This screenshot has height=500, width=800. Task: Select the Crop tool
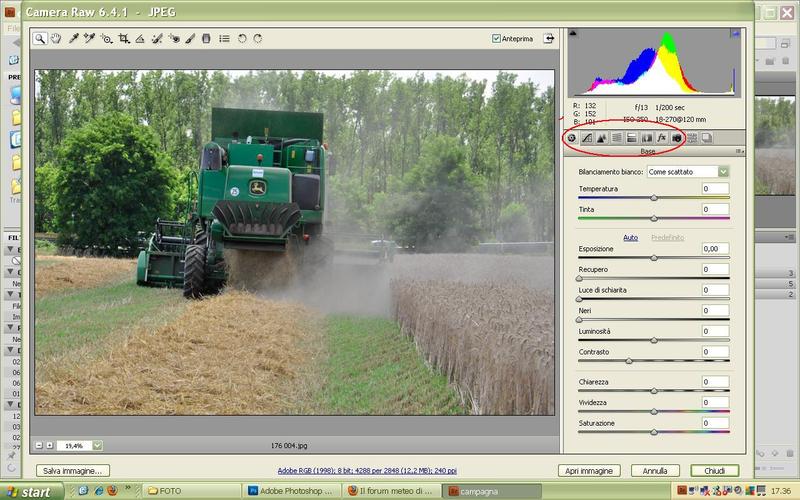coord(124,38)
